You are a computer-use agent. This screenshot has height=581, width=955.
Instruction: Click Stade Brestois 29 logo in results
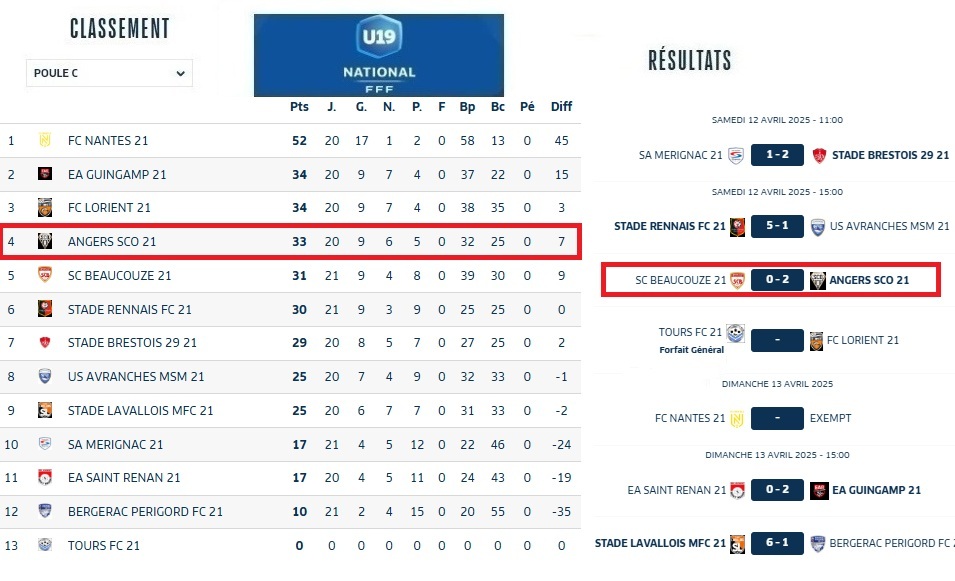pos(819,155)
